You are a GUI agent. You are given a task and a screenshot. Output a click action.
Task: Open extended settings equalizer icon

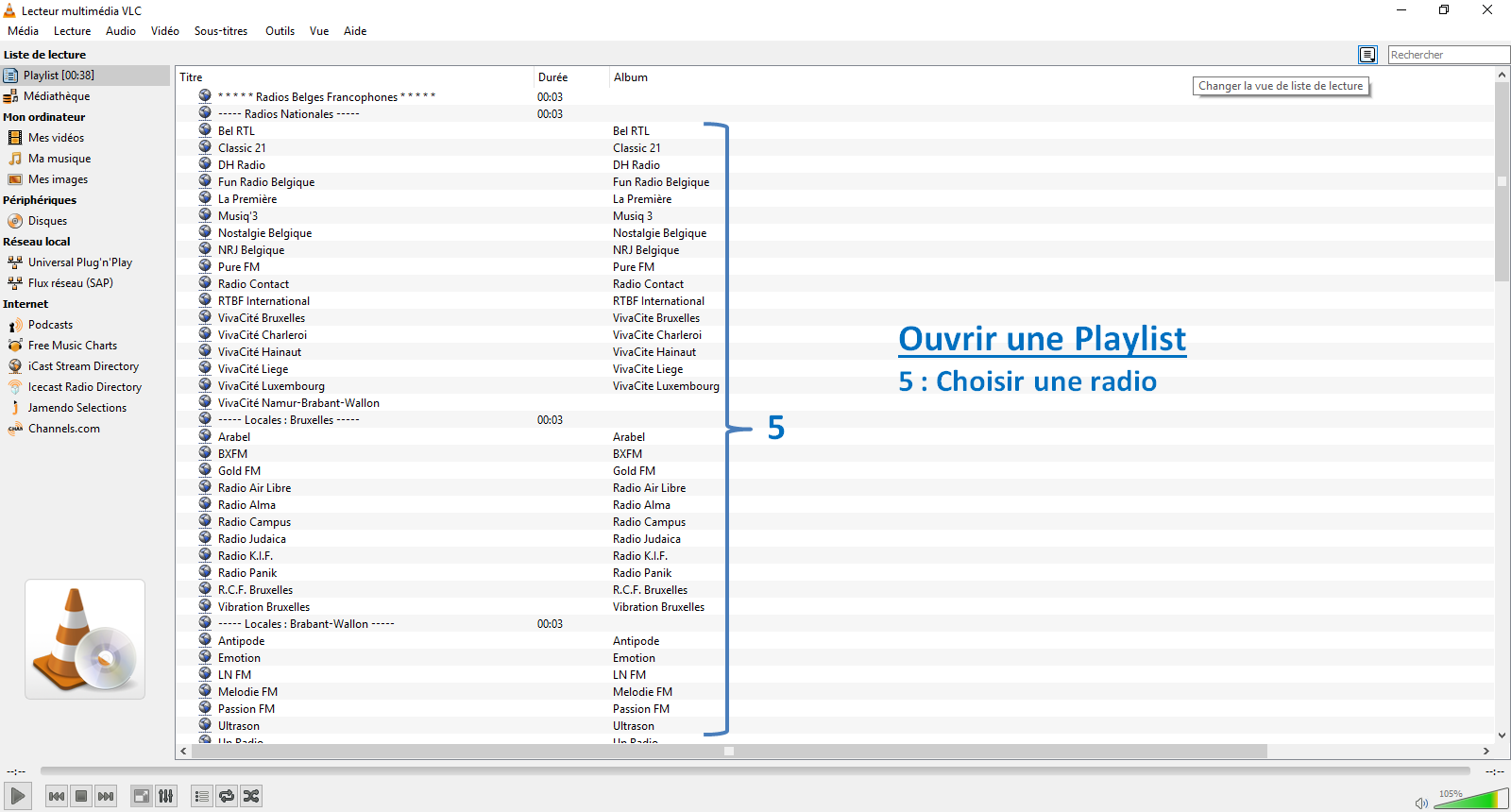coord(165,796)
